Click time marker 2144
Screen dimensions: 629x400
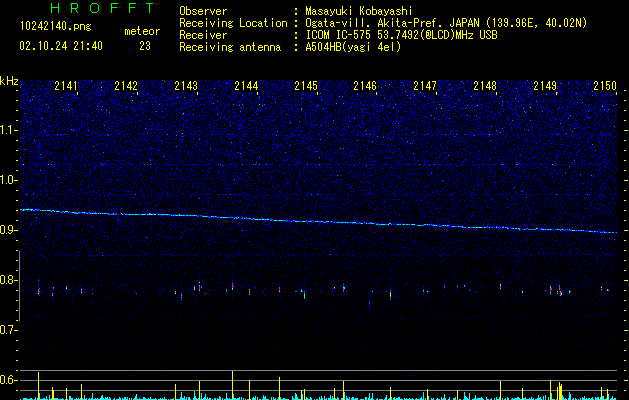point(246,86)
